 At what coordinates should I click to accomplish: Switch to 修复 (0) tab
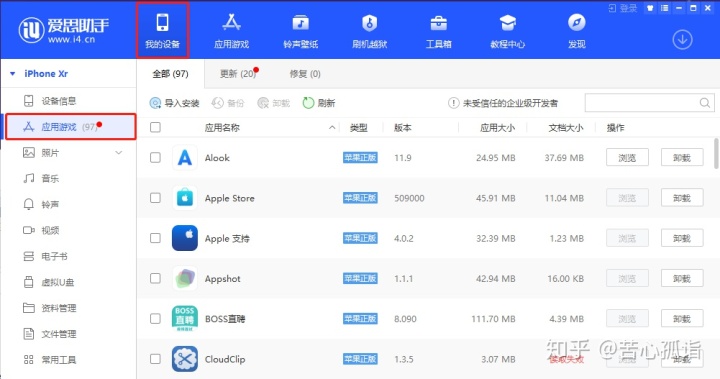click(x=305, y=74)
